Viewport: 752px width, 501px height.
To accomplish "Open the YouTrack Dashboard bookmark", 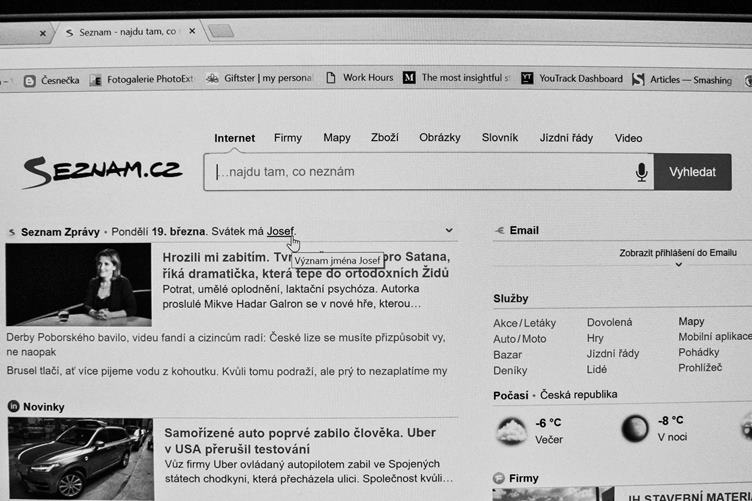I will 572,78.
